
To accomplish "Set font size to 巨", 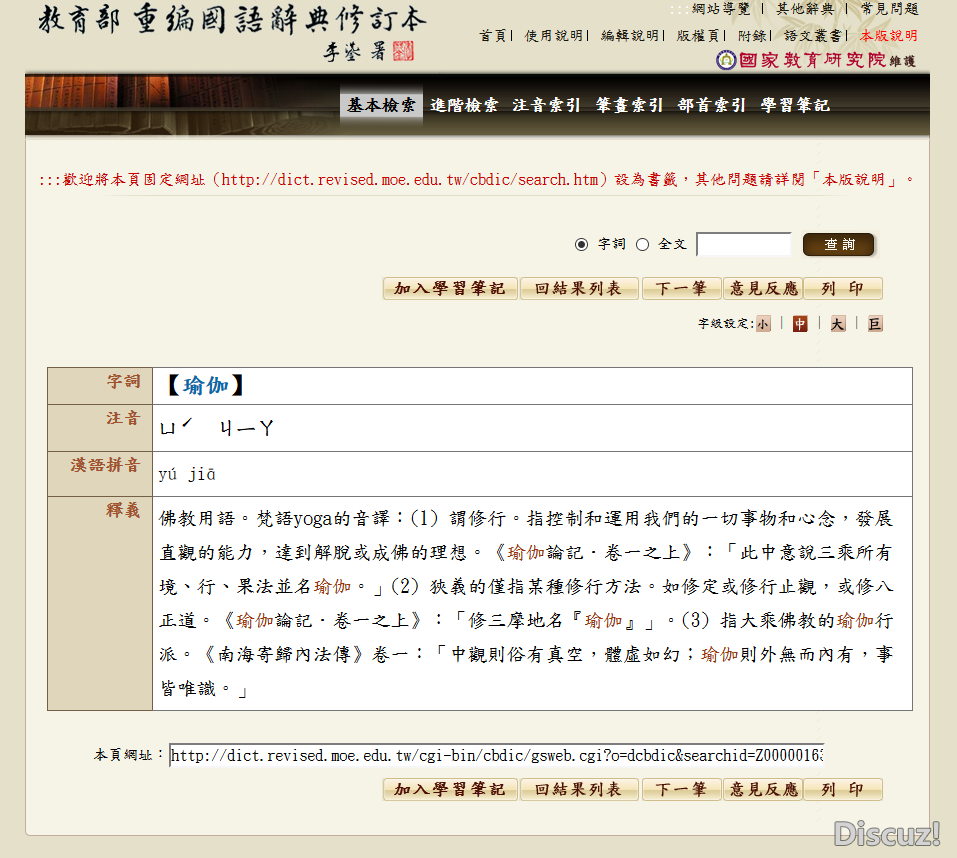I will [873, 324].
